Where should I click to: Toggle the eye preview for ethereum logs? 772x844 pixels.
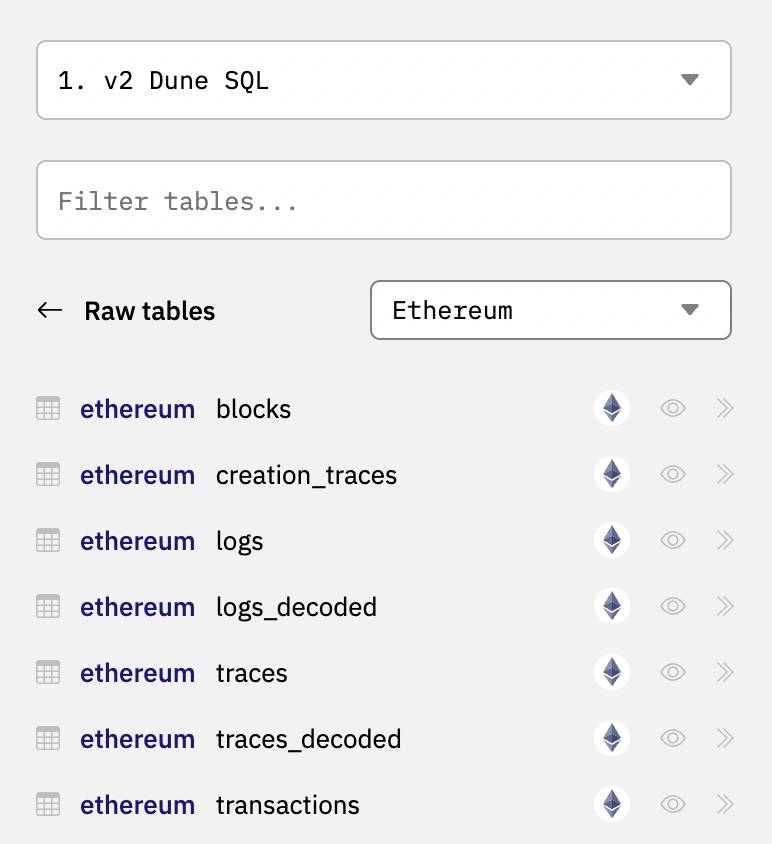672,540
